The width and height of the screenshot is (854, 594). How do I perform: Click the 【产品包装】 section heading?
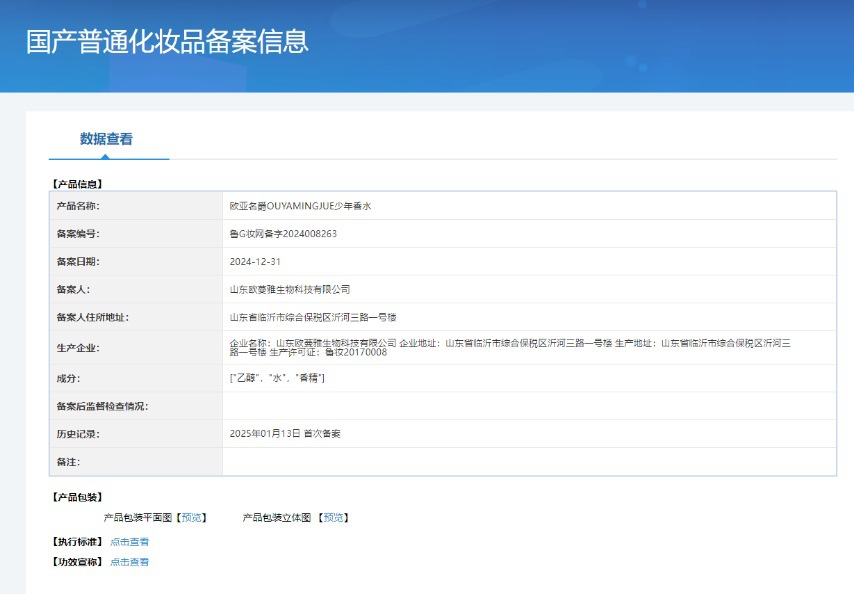click(77, 497)
